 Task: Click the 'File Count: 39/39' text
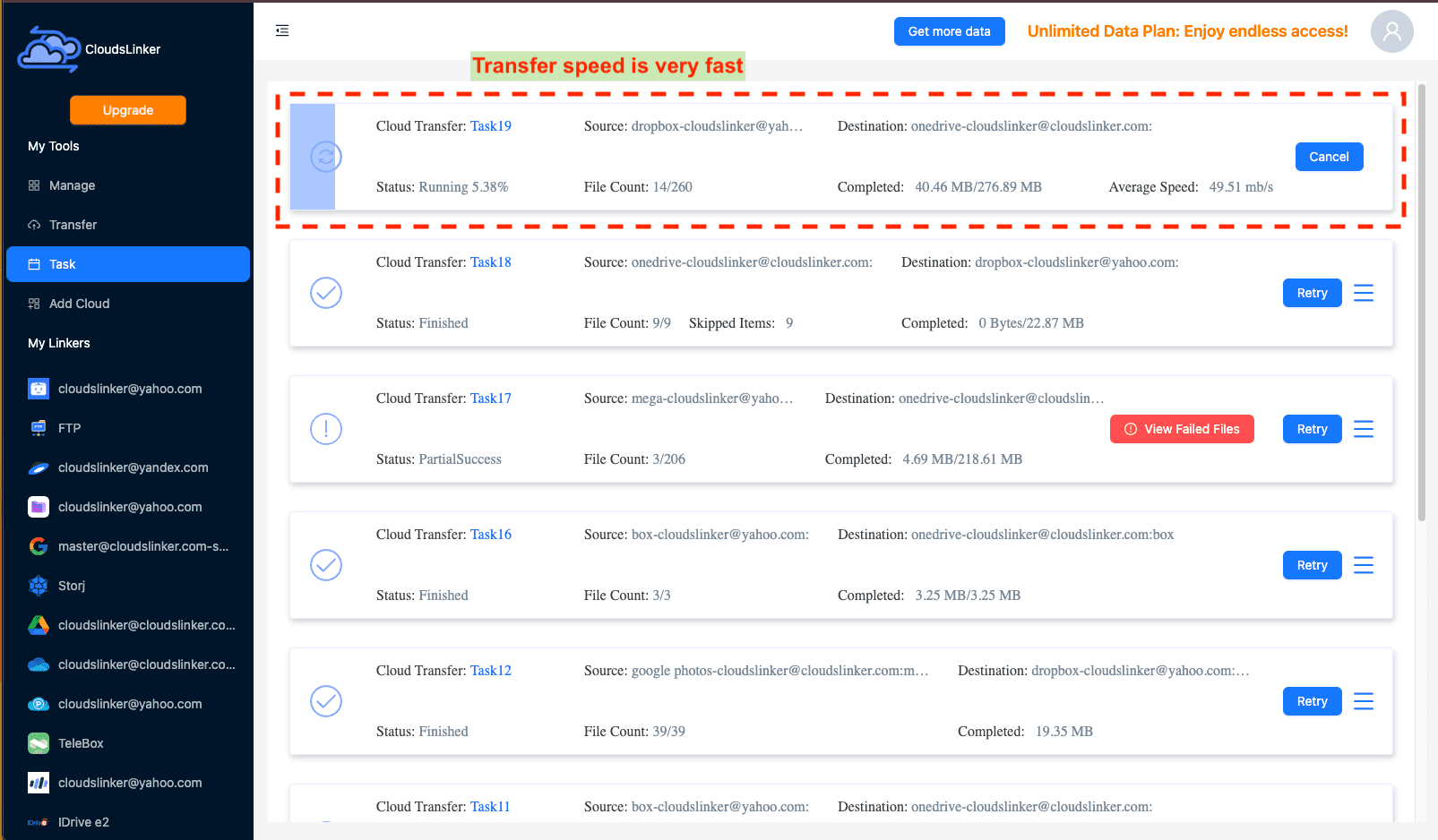(634, 732)
